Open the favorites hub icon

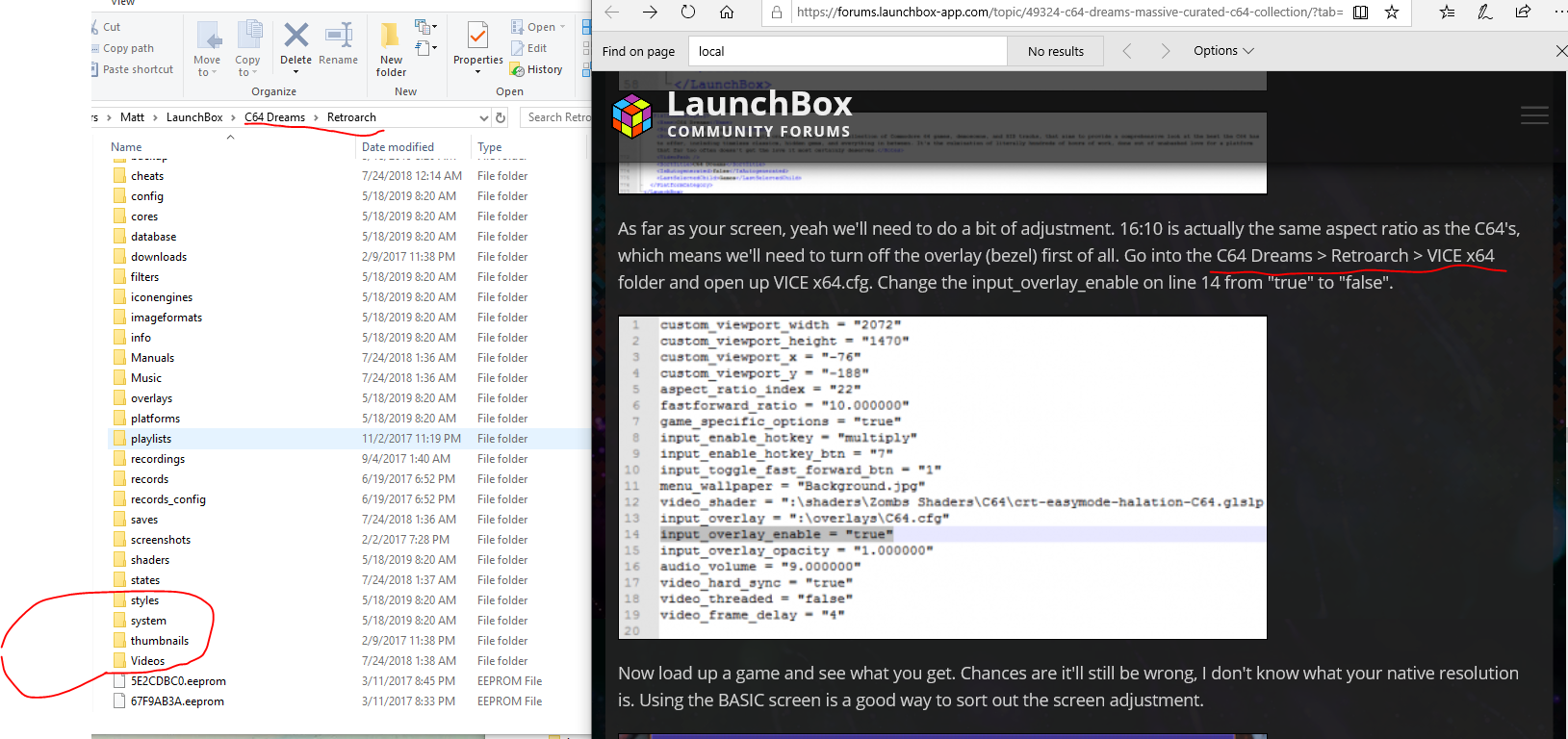tap(1447, 12)
